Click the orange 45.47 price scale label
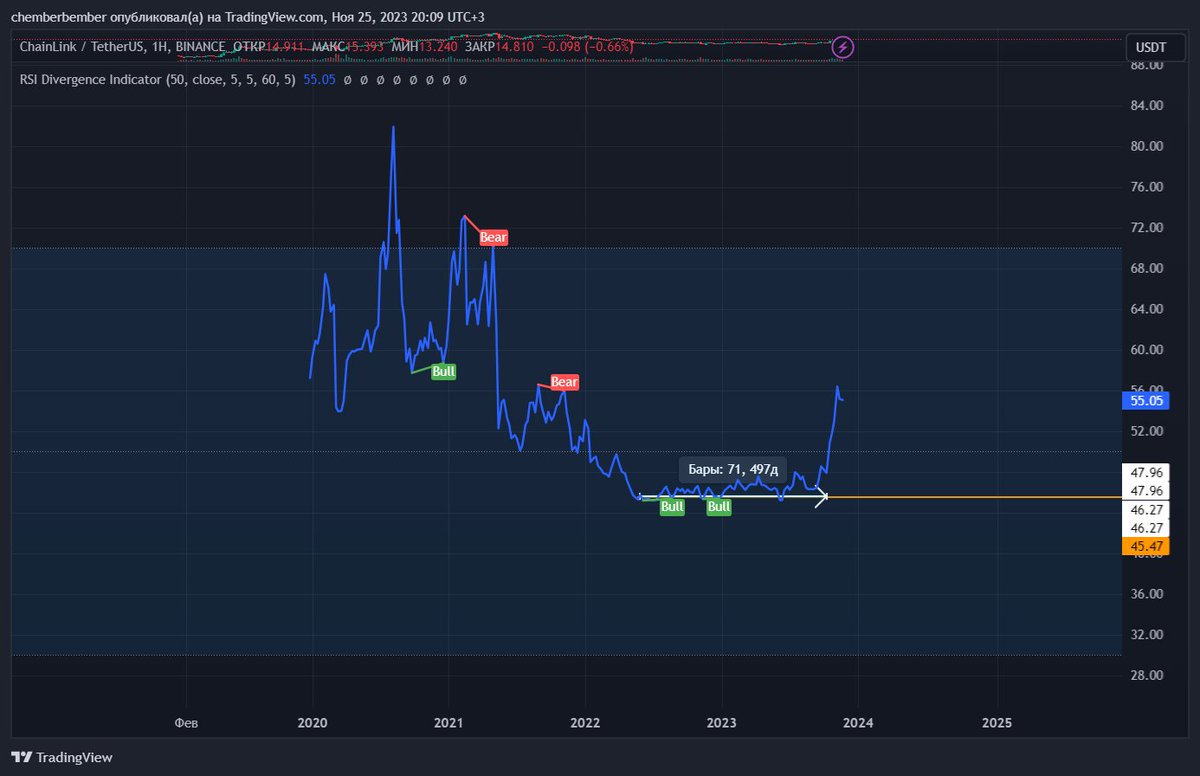Image resolution: width=1200 pixels, height=776 pixels. [x=1145, y=546]
